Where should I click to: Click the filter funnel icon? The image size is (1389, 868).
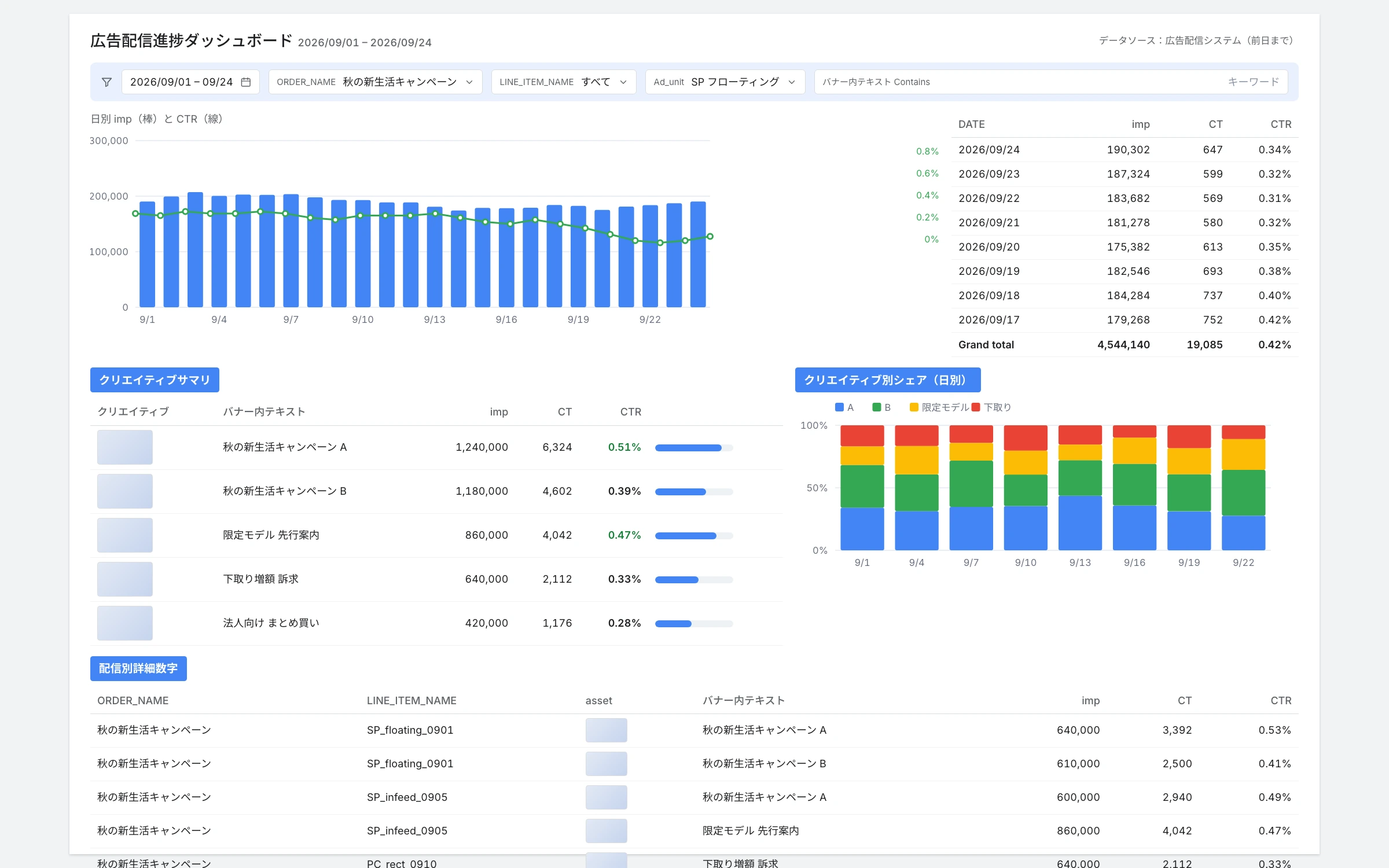click(x=106, y=82)
